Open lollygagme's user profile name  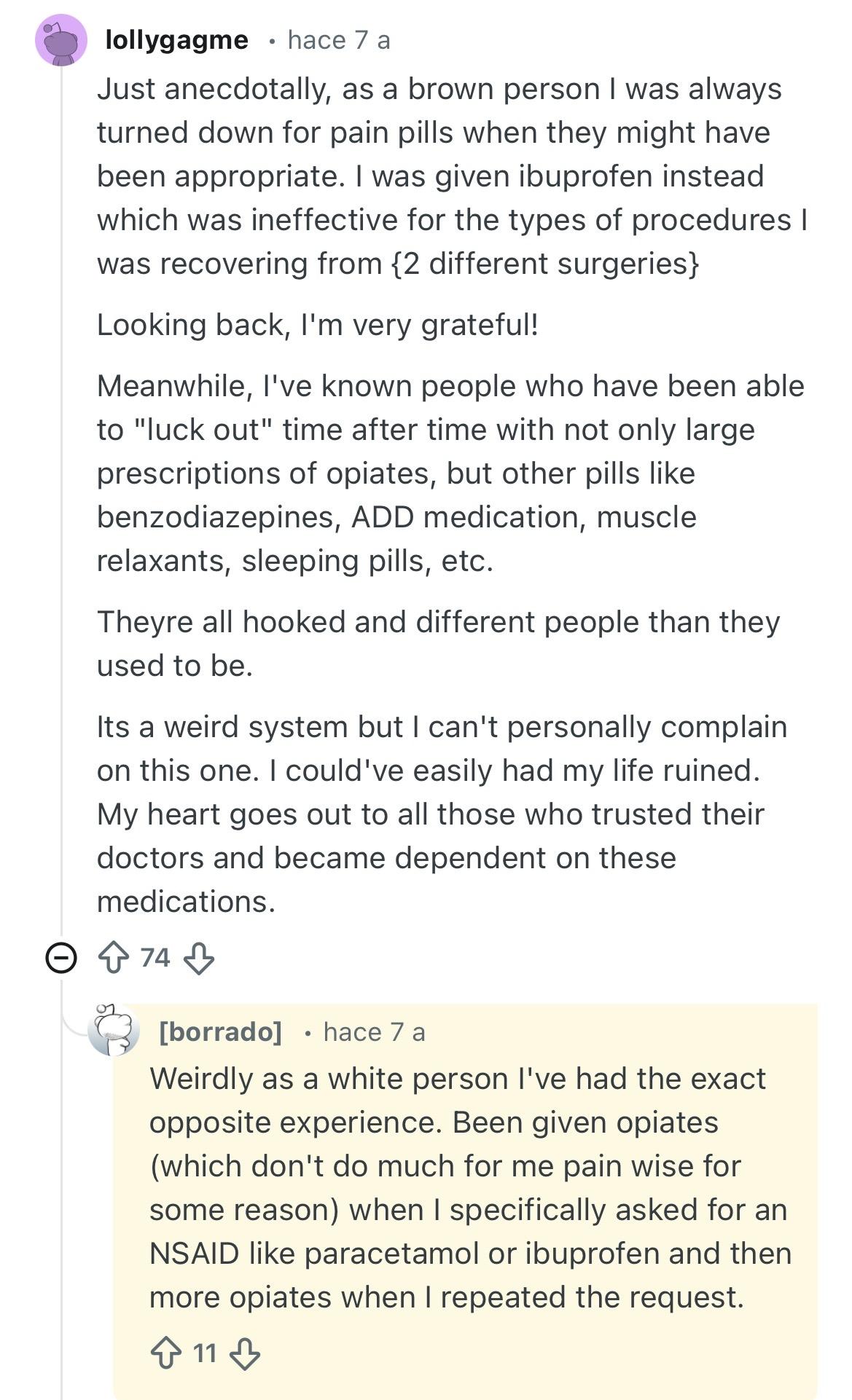click(176, 40)
